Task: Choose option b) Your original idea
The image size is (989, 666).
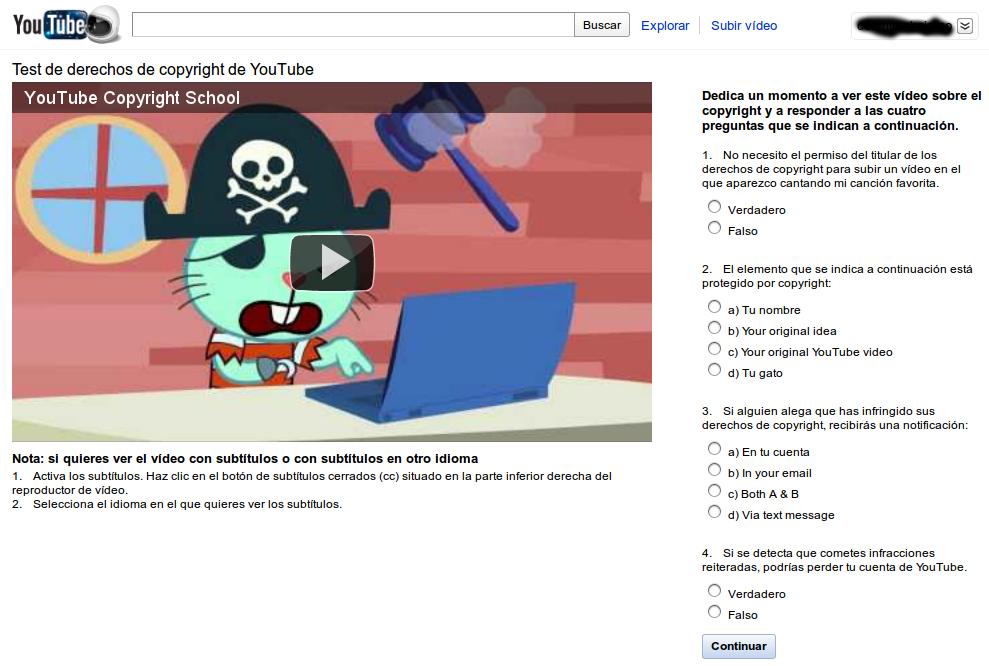Action: 714,327
